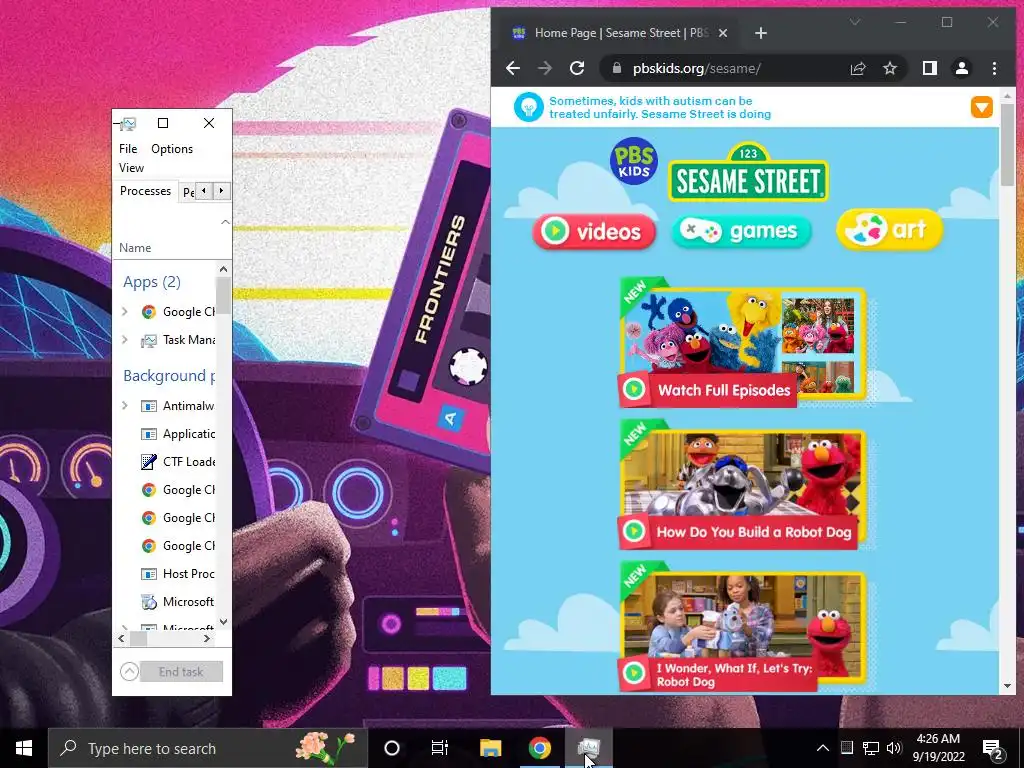
Task: Show hidden system tray icons
Action: pyautogui.click(x=823, y=748)
